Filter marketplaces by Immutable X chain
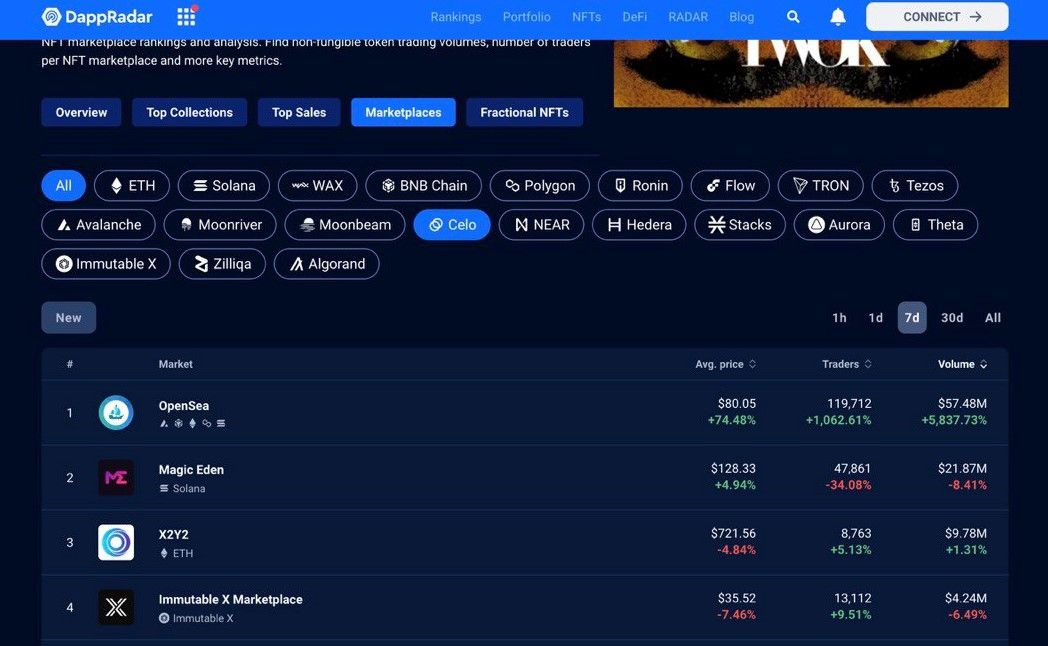The width and height of the screenshot is (1048, 646). click(106, 264)
